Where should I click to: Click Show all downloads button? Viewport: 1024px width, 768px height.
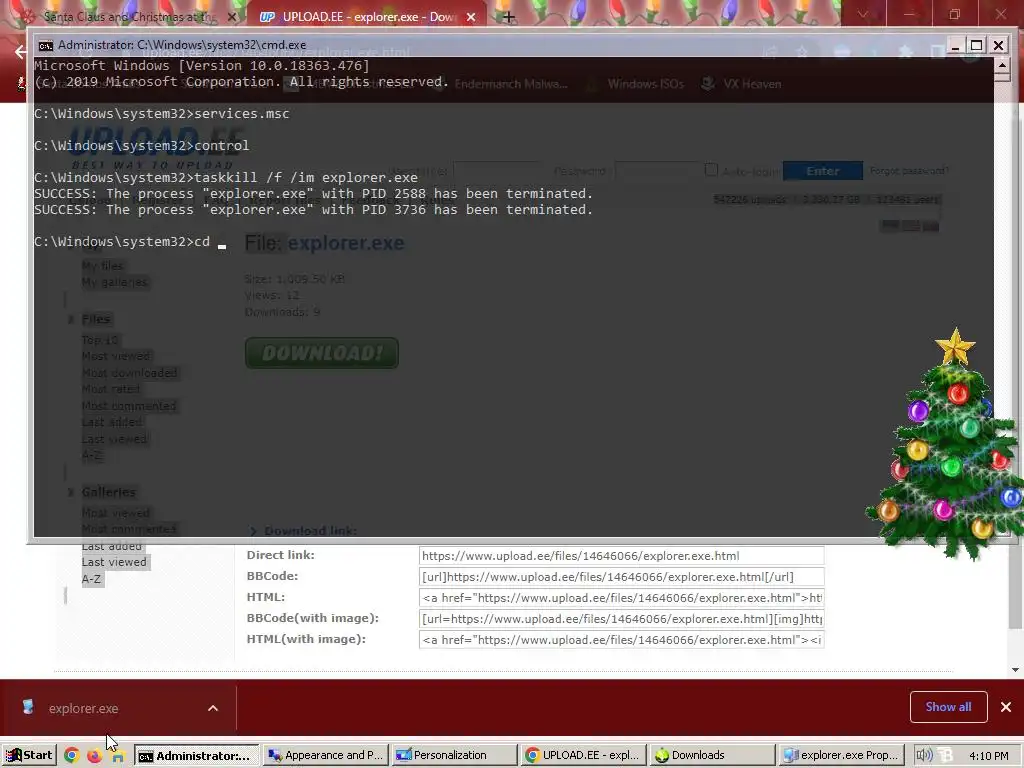pyautogui.click(x=948, y=707)
